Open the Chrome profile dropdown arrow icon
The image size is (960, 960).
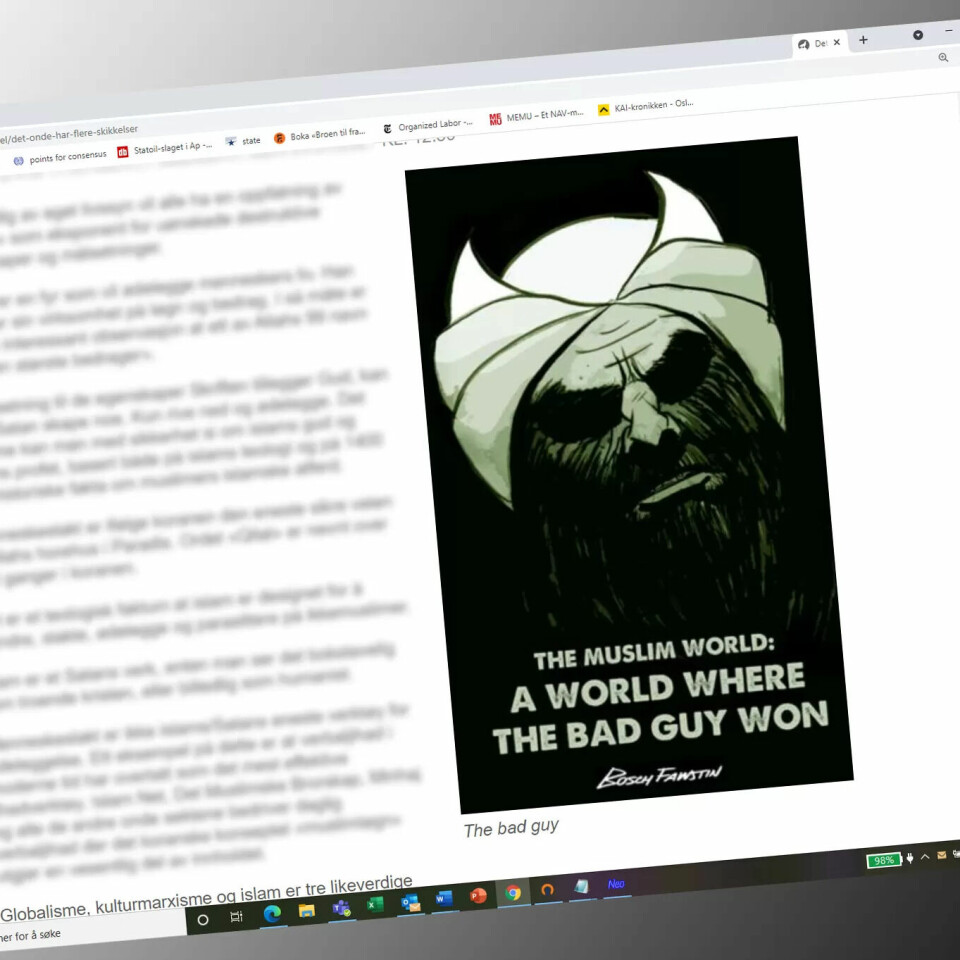pos(918,35)
